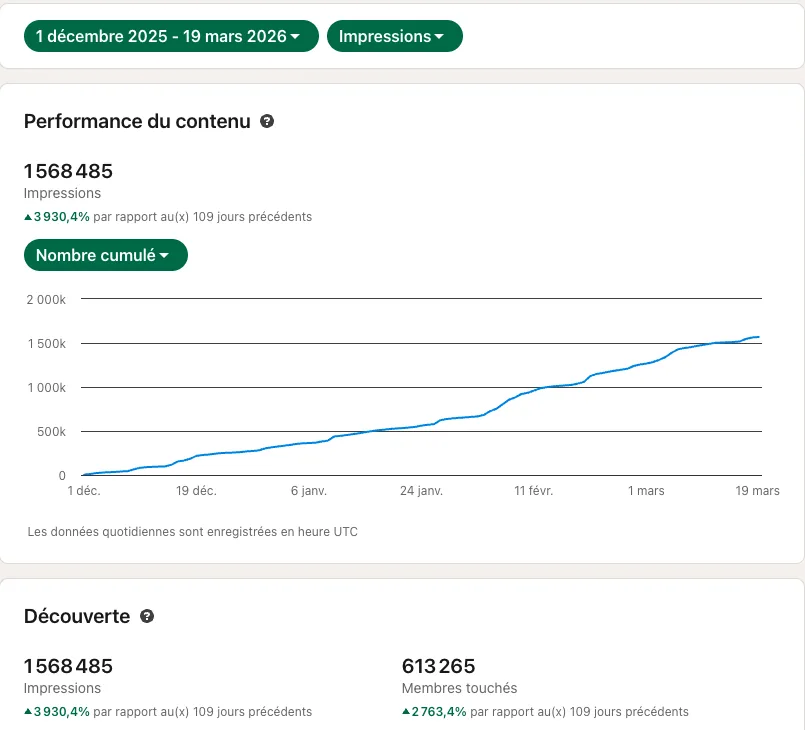The width and height of the screenshot is (805, 730).
Task: Open the date range dropdown 1 décembre 2025 - 19 mars 2026
Action: point(171,36)
